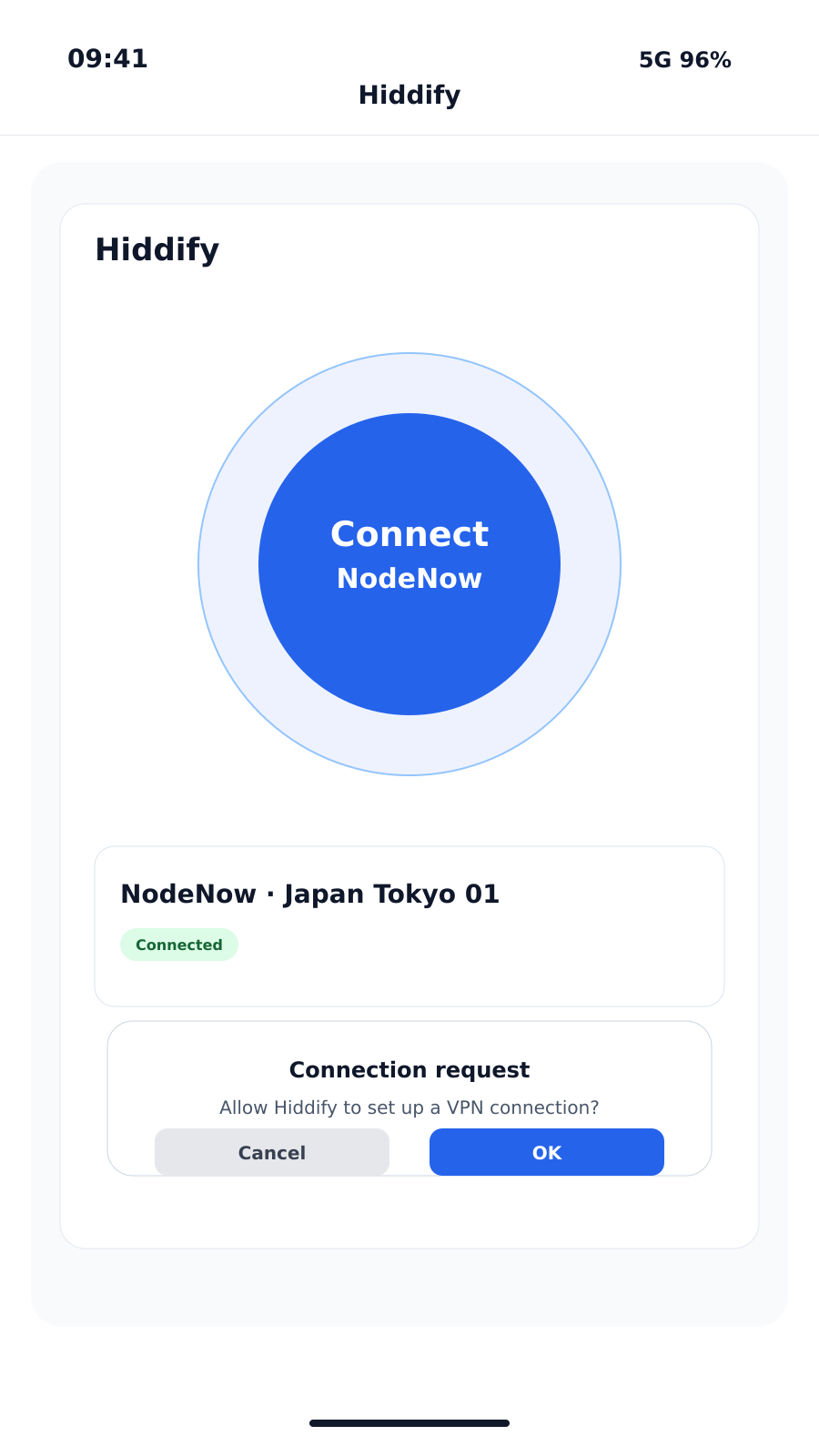Image resolution: width=819 pixels, height=1456 pixels.
Task: Tap the Connection request dialog title
Action: pos(409,1069)
